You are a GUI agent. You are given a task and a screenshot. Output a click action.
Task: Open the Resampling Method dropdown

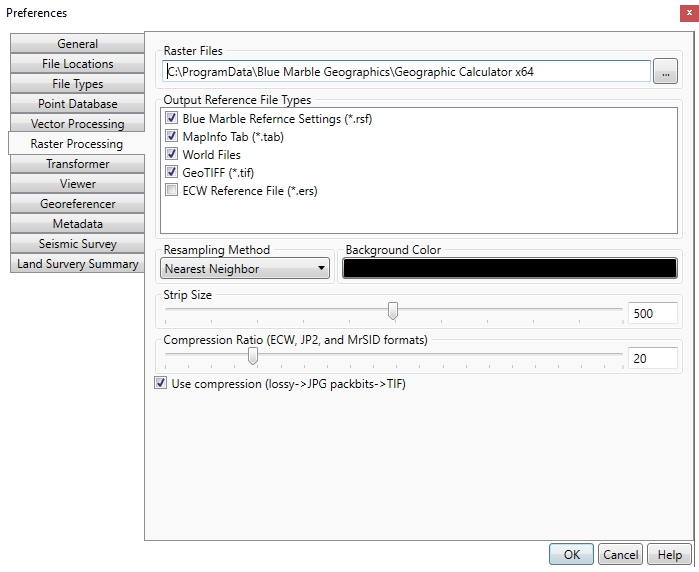pos(245,268)
